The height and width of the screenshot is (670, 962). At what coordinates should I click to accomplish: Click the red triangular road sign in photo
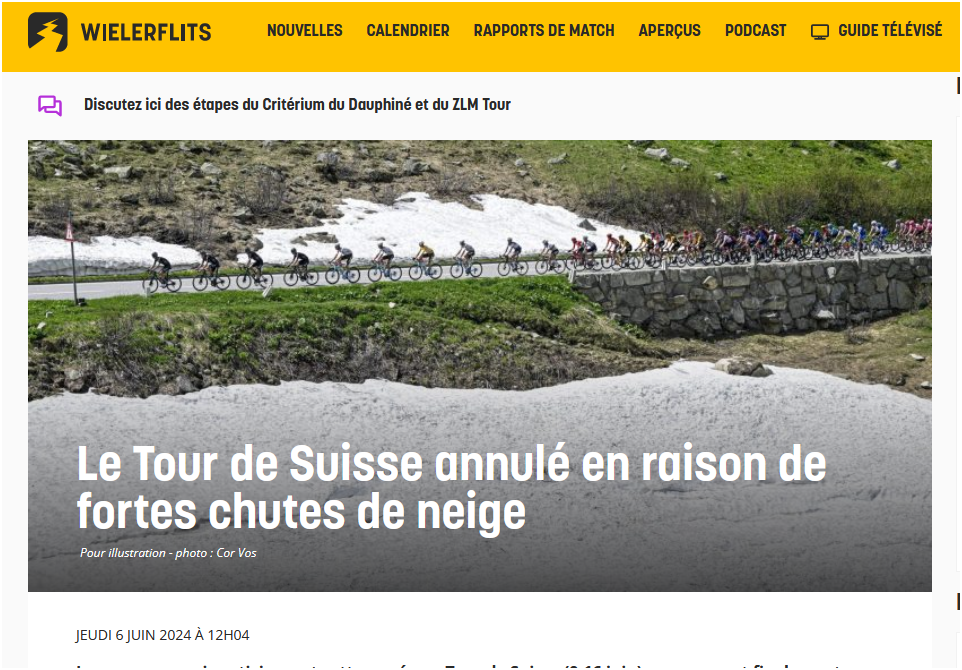coord(69,233)
